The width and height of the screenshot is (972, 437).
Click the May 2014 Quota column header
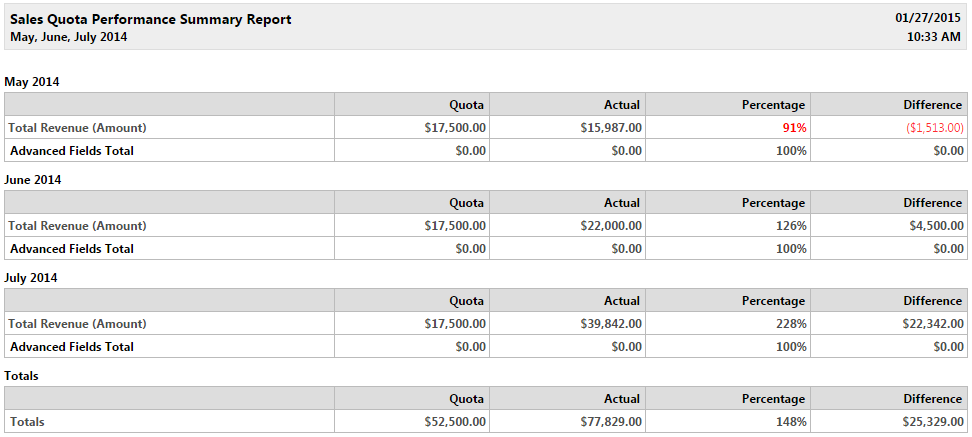coord(466,105)
